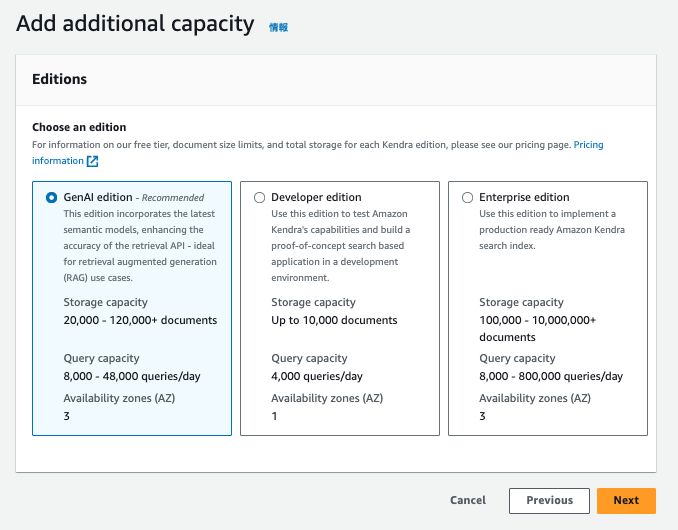The width and height of the screenshot is (678, 530).
Task: Open the info link next to page title
Action: tap(278, 28)
